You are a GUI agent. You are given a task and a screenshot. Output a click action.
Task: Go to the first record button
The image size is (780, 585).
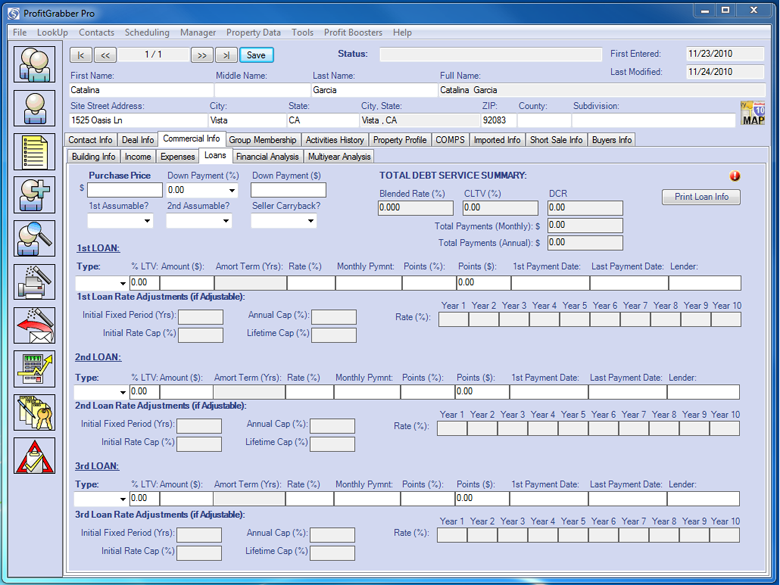click(81, 55)
